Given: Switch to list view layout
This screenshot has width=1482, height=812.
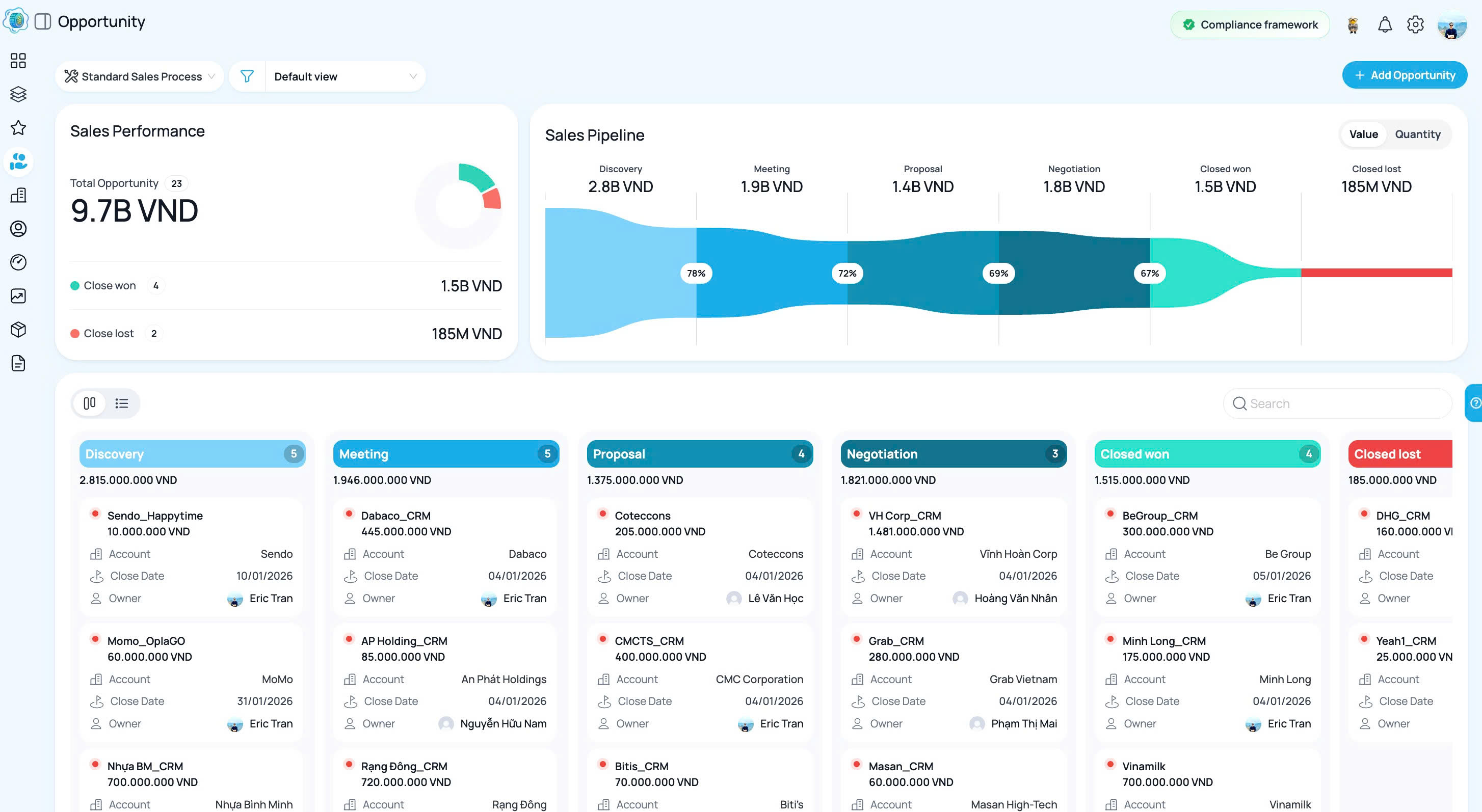Looking at the screenshot, I should click(x=121, y=403).
